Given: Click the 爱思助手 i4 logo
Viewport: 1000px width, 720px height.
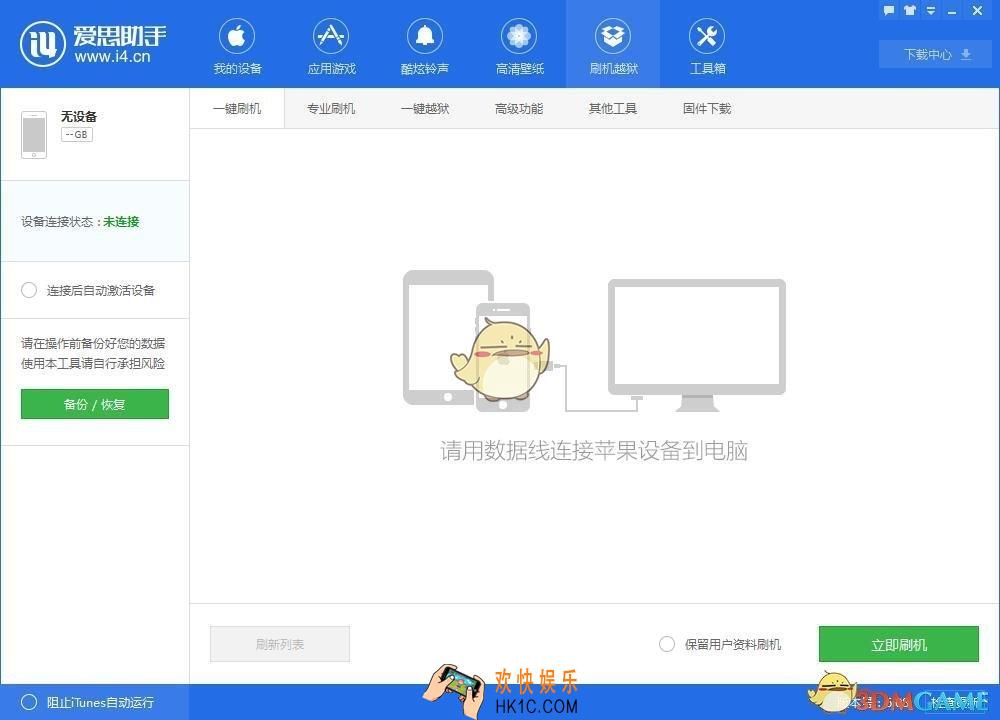Looking at the screenshot, I should (x=93, y=44).
